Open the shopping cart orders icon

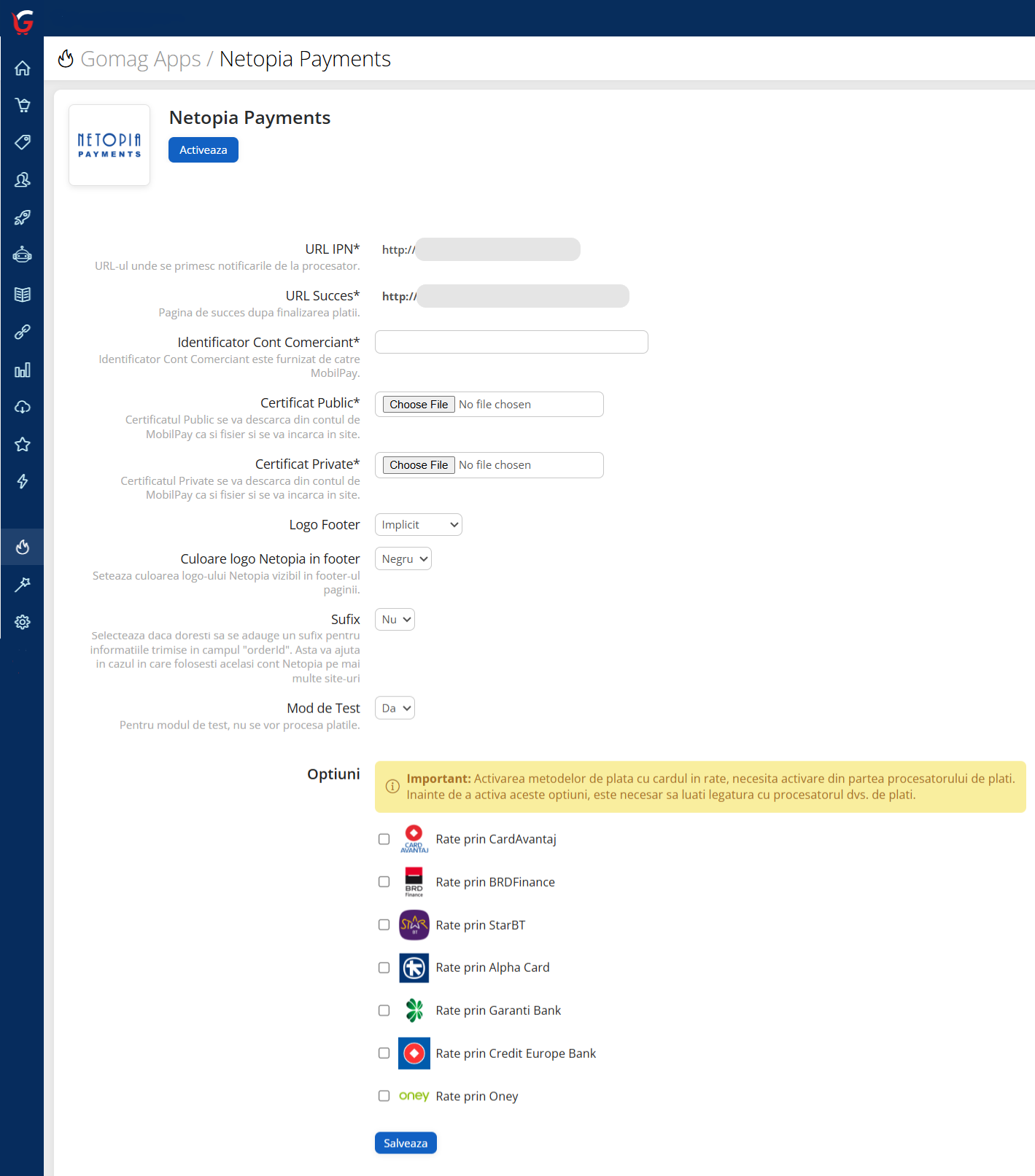click(23, 105)
